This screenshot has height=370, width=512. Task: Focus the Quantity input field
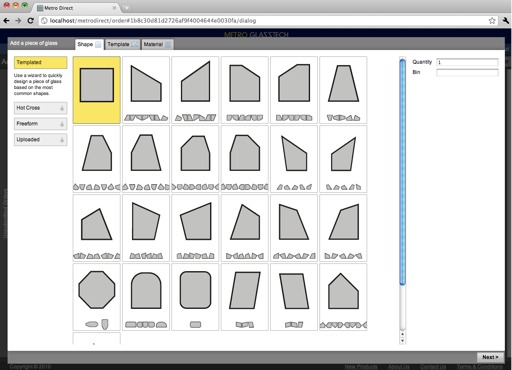click(467, 62)
